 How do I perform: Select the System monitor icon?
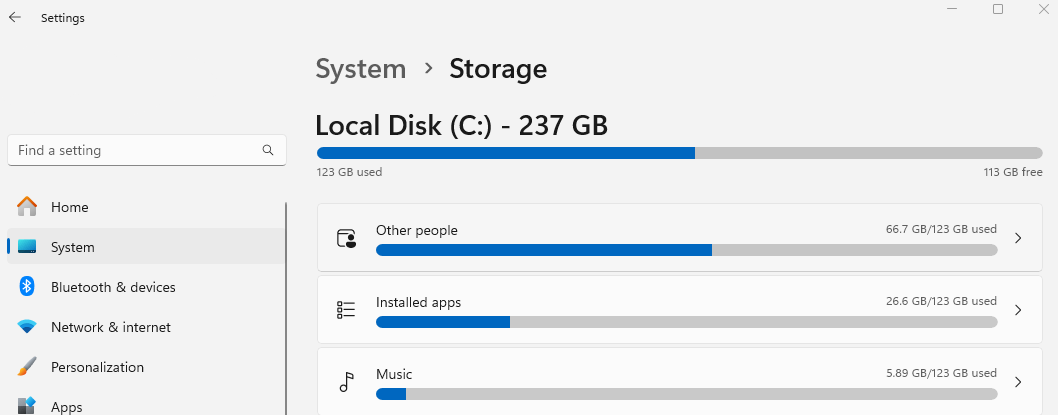(27, 247)
